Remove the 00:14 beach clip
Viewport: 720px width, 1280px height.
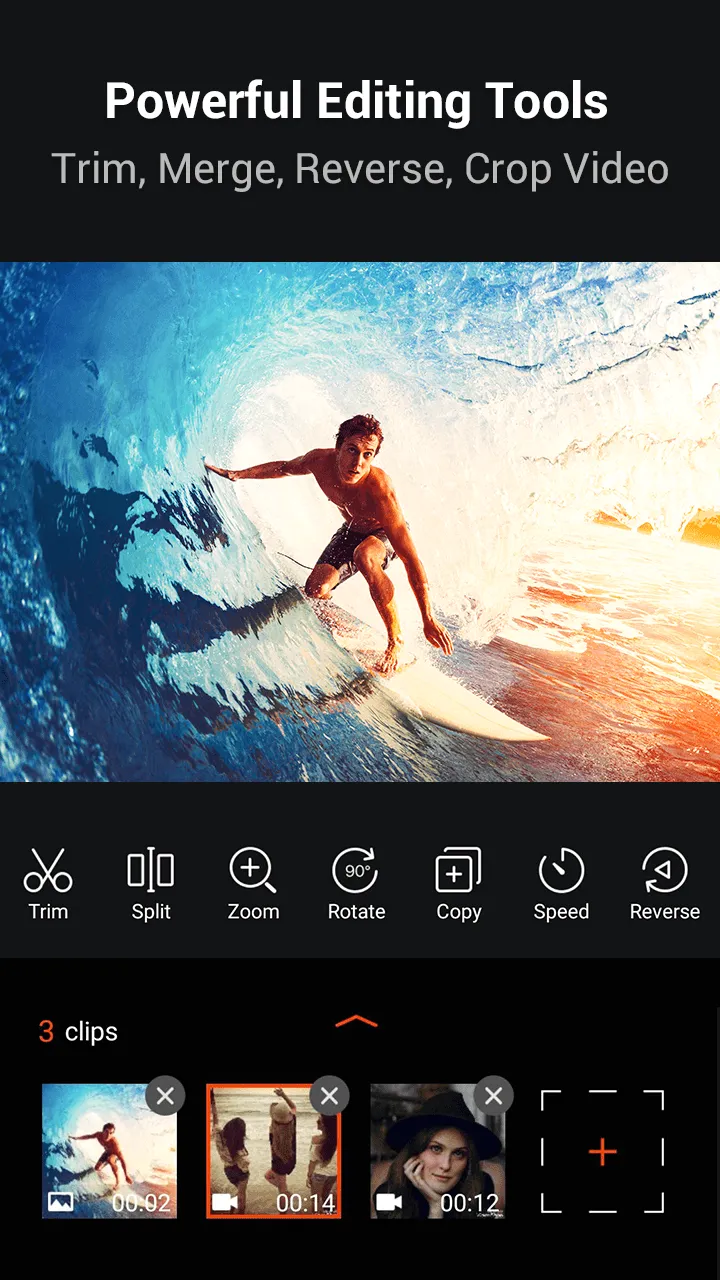point(329,1096)
